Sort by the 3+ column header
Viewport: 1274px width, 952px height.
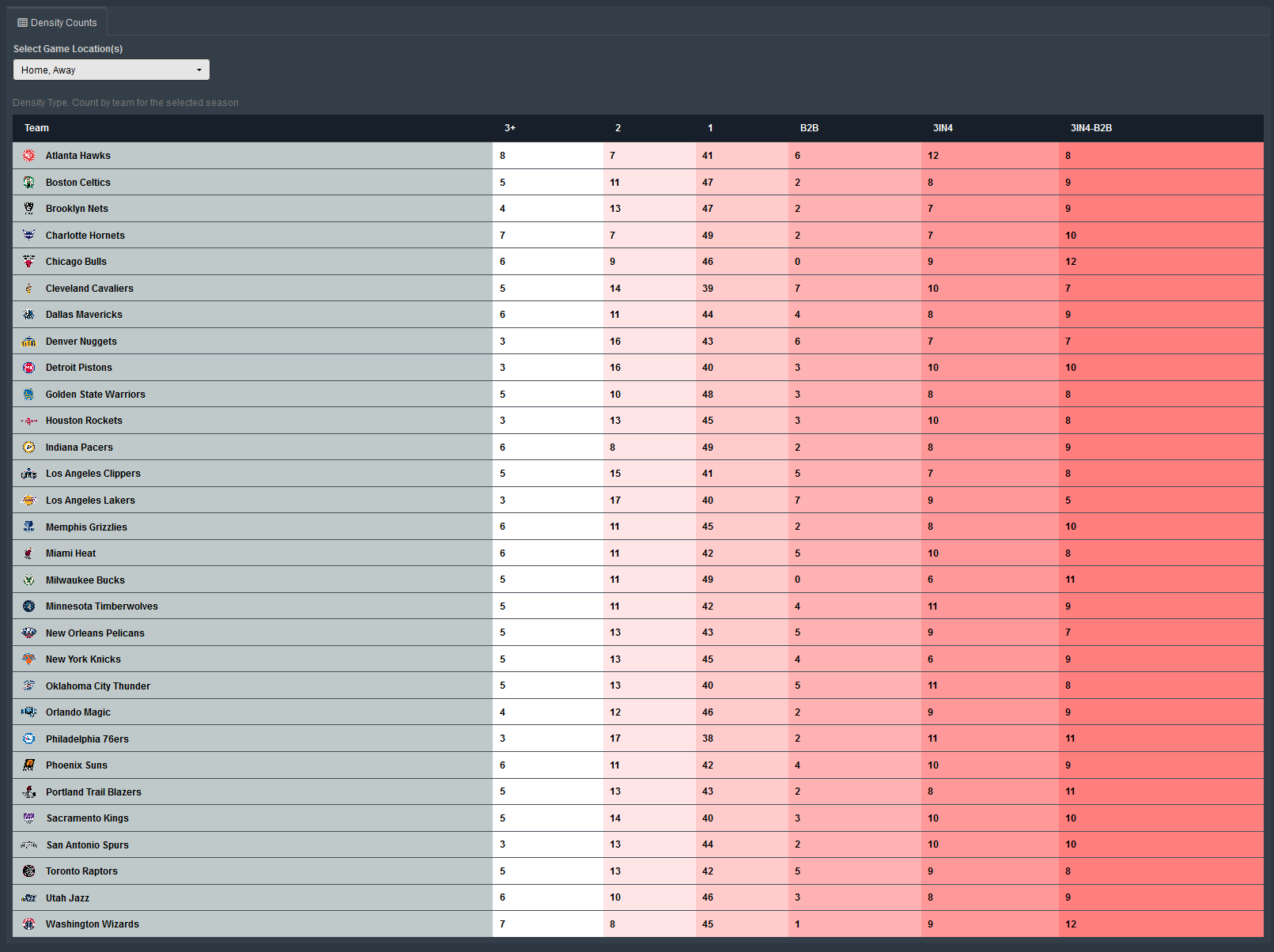[x=510, y=128]
